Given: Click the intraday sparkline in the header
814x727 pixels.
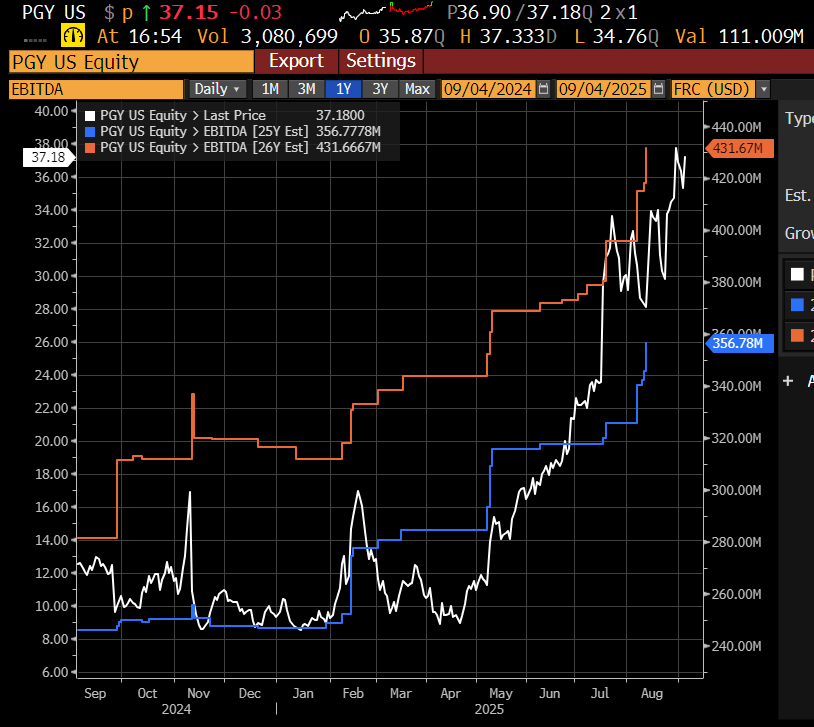Looking at the screenshot, I should pyautogui.click(x=385, y=12).
